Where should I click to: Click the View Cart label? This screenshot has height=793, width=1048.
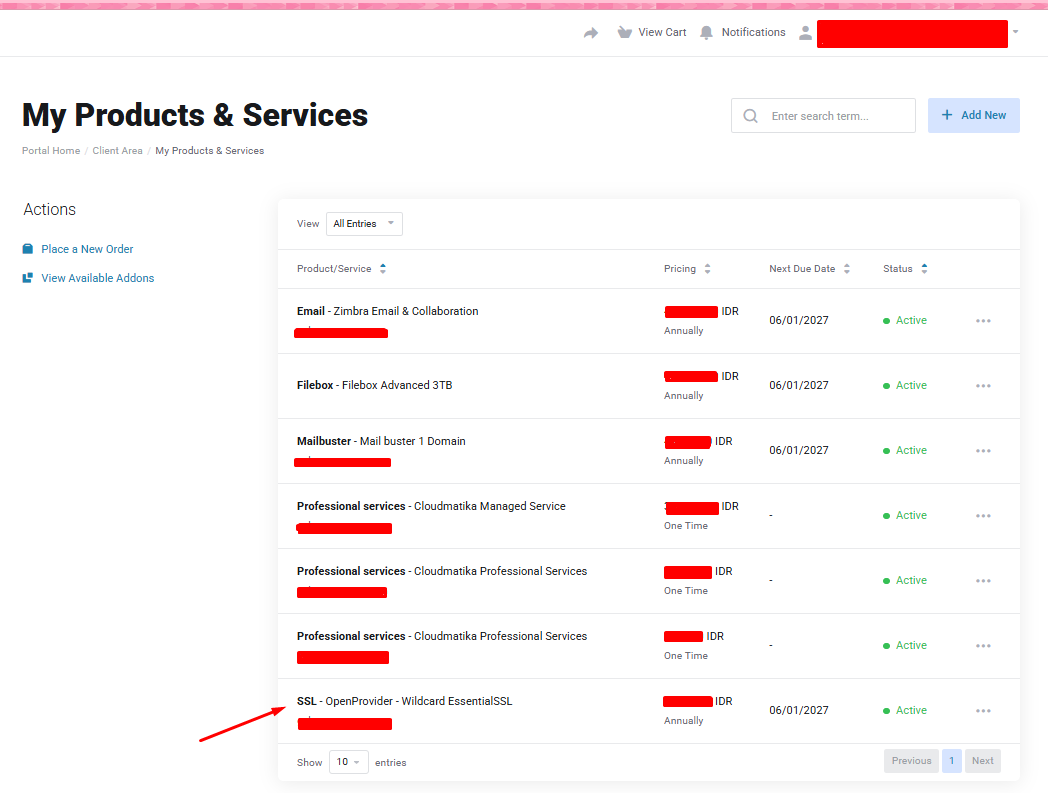[662, 32]
